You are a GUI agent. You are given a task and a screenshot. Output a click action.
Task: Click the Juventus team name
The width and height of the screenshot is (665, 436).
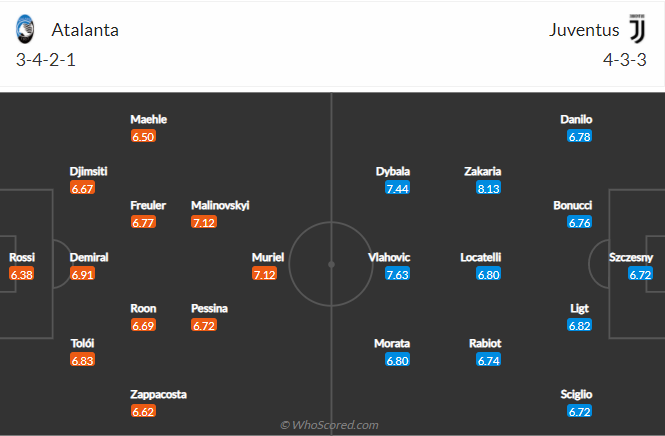tap(584, 30)
